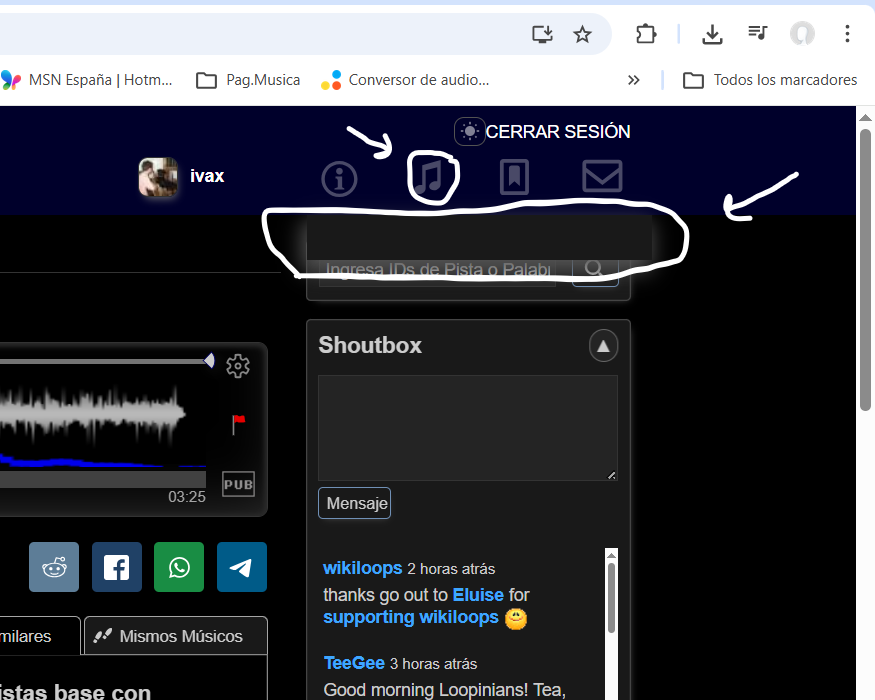Collapse the Shoutbox panel
This screenshot has height=700, width=875.
click(603, 346)
